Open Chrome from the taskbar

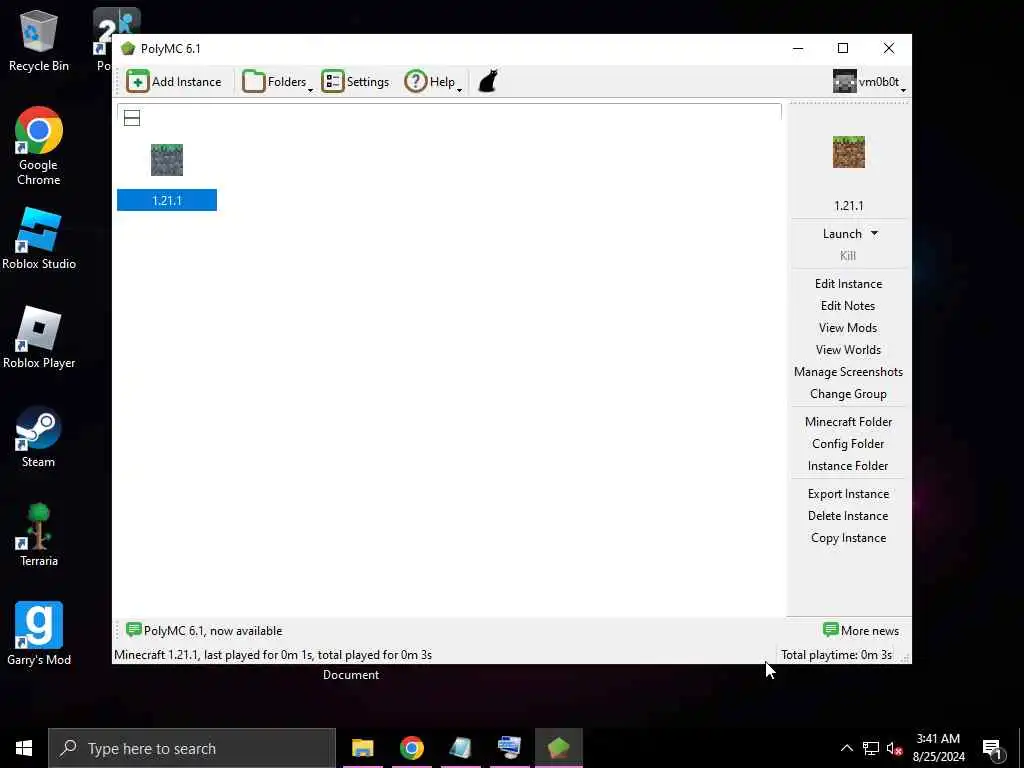pyautogui.click(x=411, y=748)
